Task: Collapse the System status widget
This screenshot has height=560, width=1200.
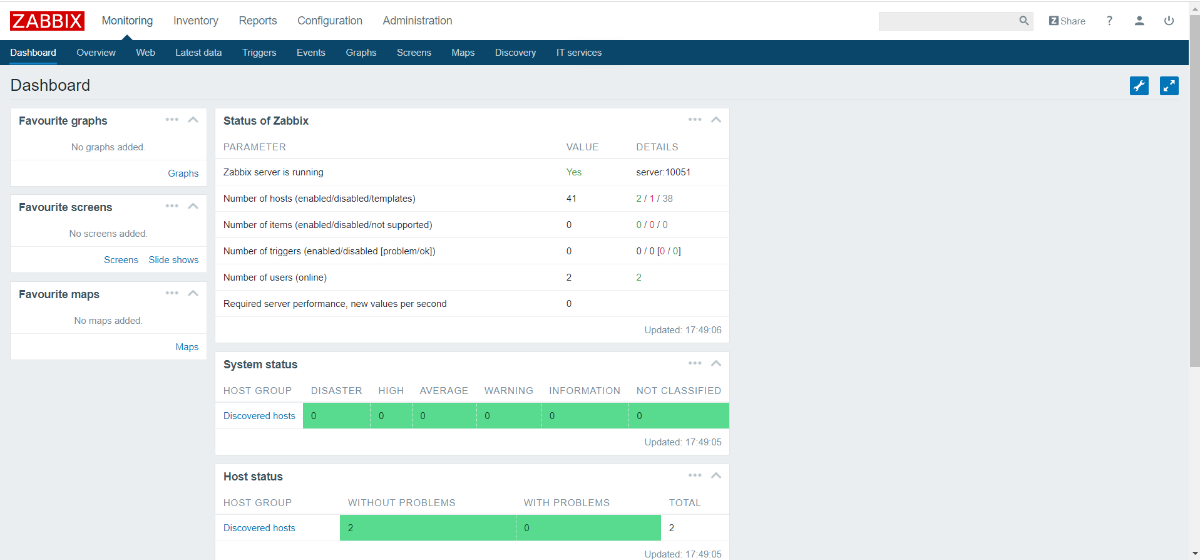Action: tap(716, 364)
